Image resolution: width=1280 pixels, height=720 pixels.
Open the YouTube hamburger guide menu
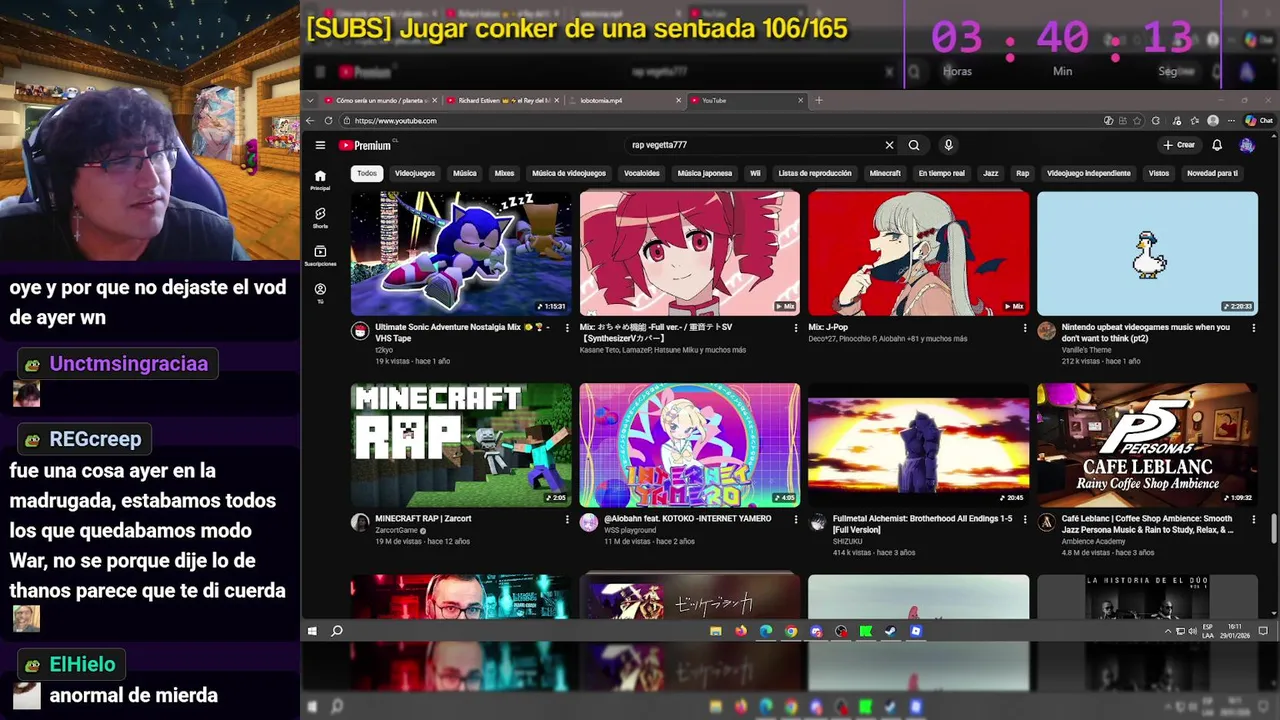tap(320, 145)
